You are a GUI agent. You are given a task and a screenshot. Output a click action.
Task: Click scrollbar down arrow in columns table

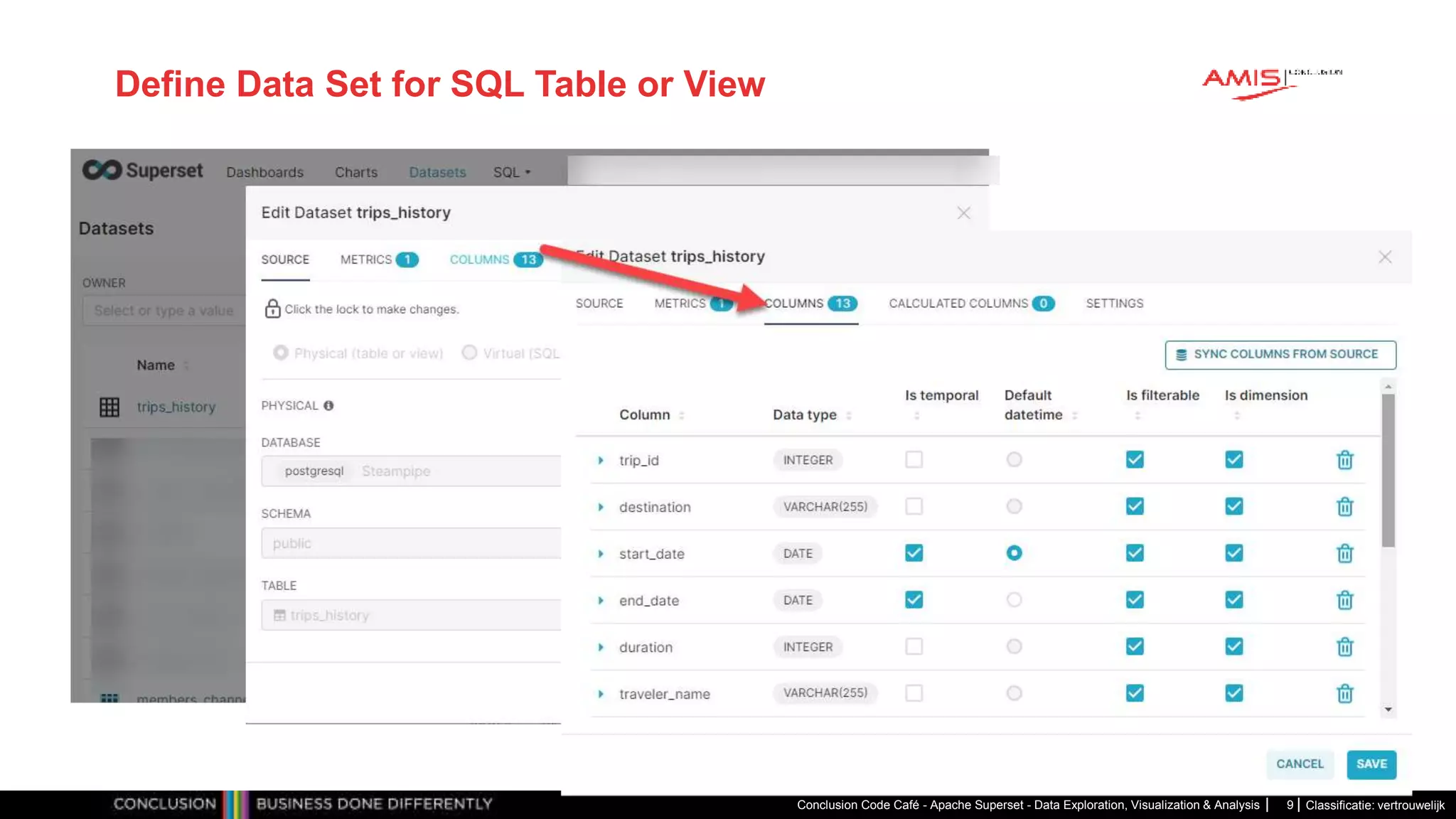1388,710
